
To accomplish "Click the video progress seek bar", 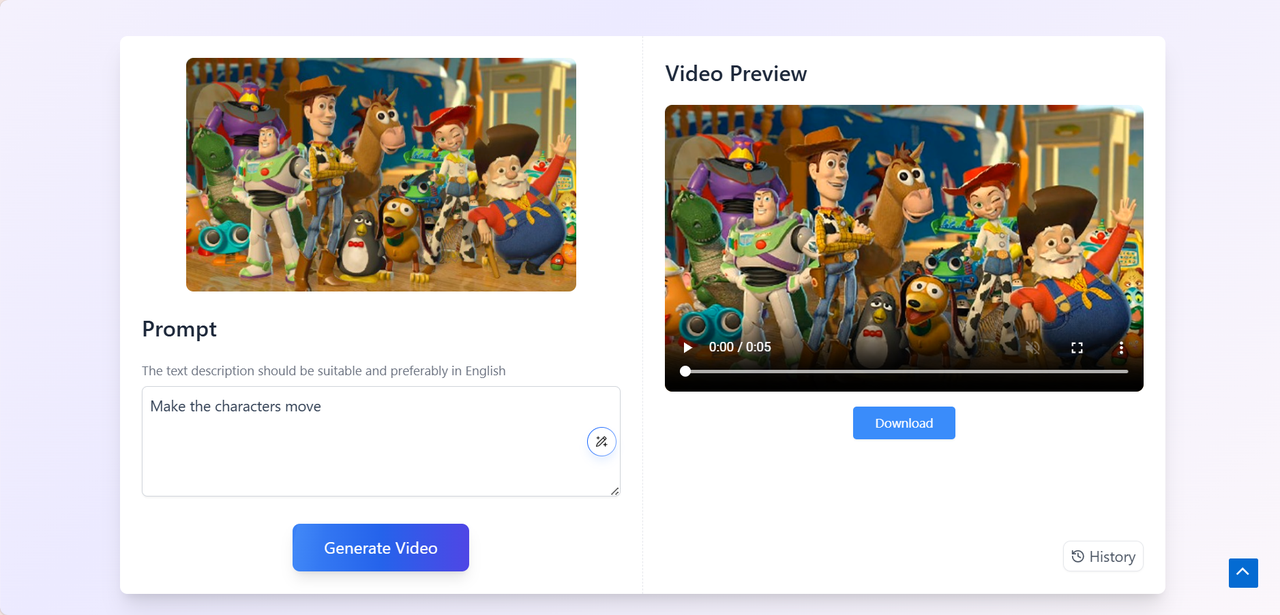I will coord(906,371).
